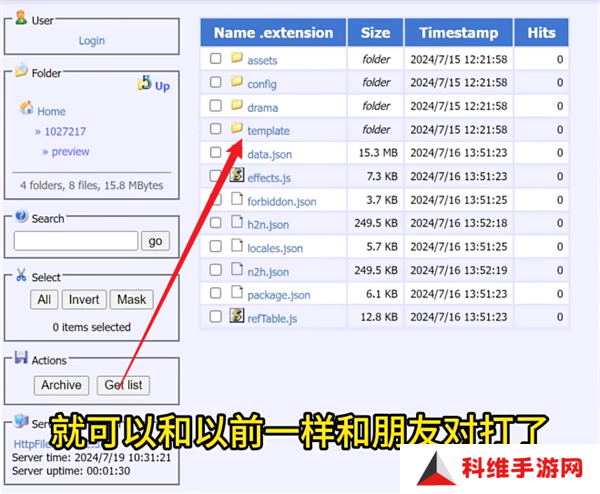Click the Search panel question icon
The width and height of the screenshot is (600, 494).
[x=21, y=216]
